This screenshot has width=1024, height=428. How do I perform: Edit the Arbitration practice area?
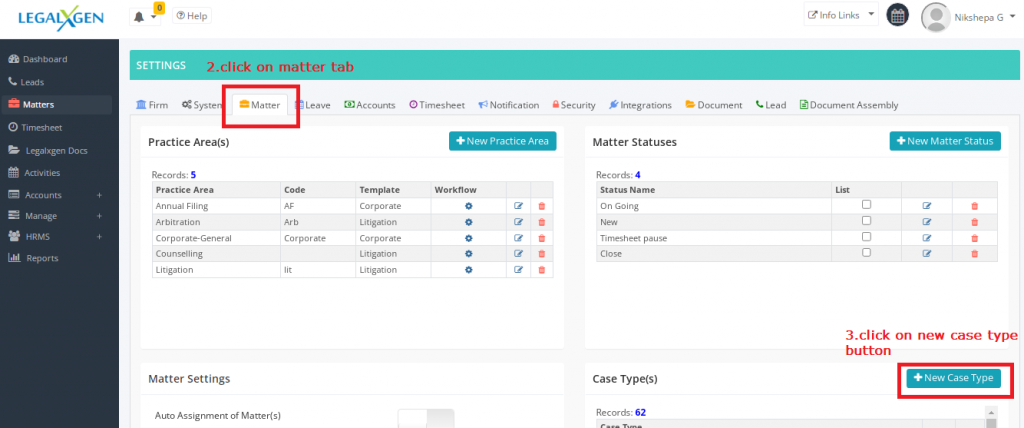click(518, 222)
